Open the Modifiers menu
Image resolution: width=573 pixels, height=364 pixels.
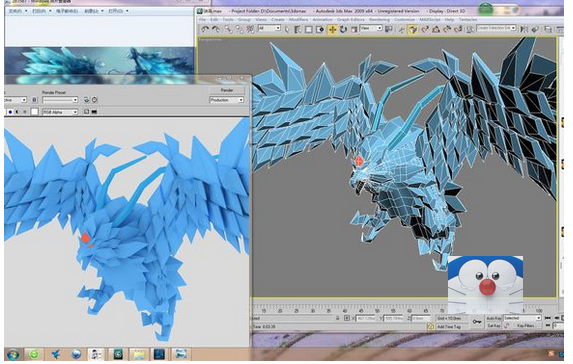click(298, 20)
